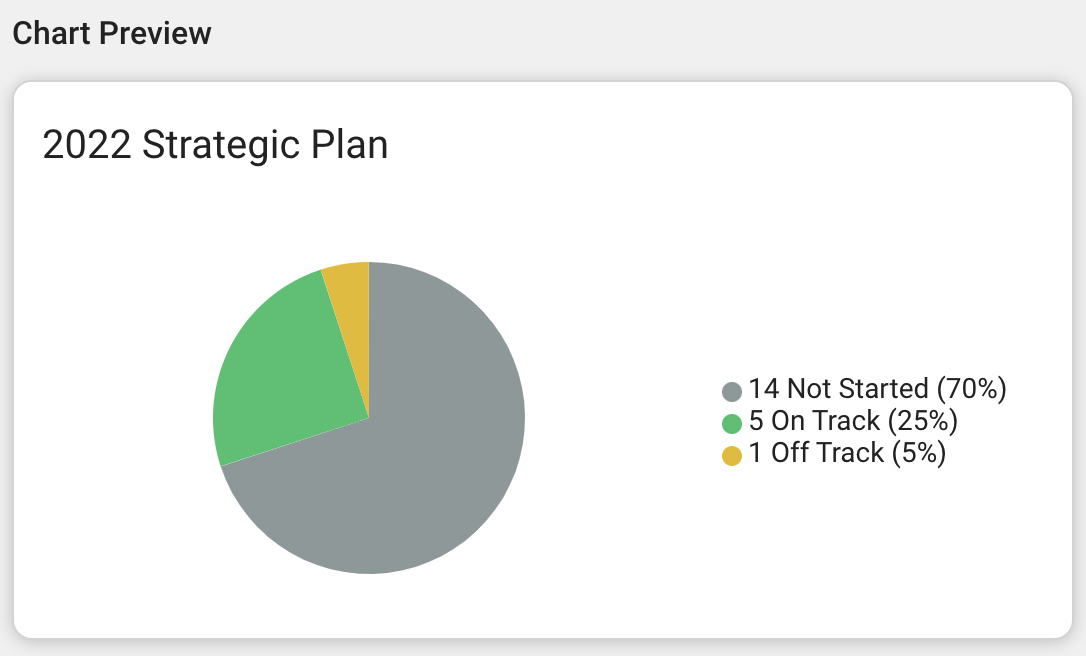Viewport: 1086px width, 656px height.
Task: Click the '2022 Strategic Plan' chart title
Action: pyautogui.click(x=215, y=145)
